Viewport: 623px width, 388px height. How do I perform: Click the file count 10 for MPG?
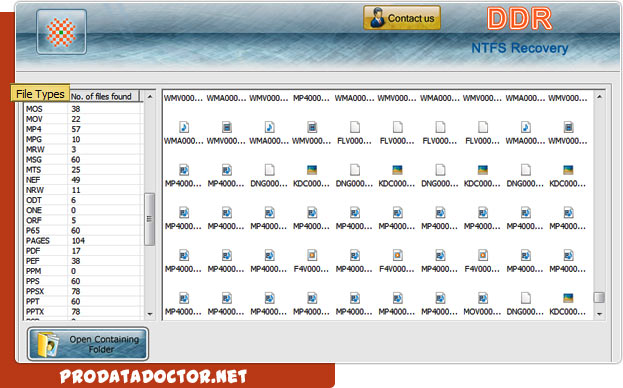76,139
